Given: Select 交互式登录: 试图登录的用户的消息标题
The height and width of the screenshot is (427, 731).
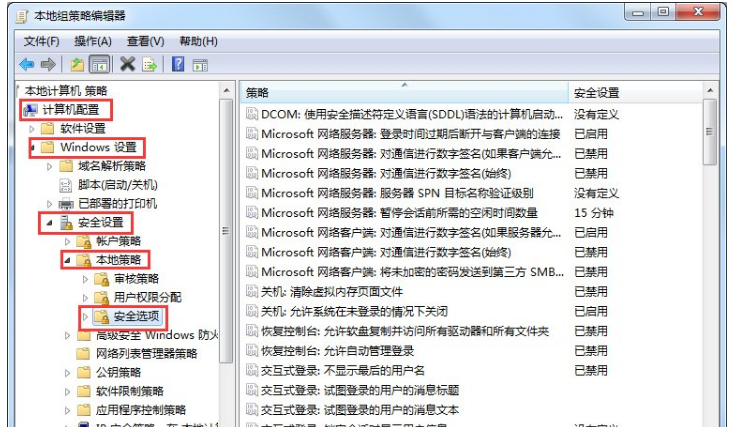Looking at the screenshot, I should click(x=360, y=390).
